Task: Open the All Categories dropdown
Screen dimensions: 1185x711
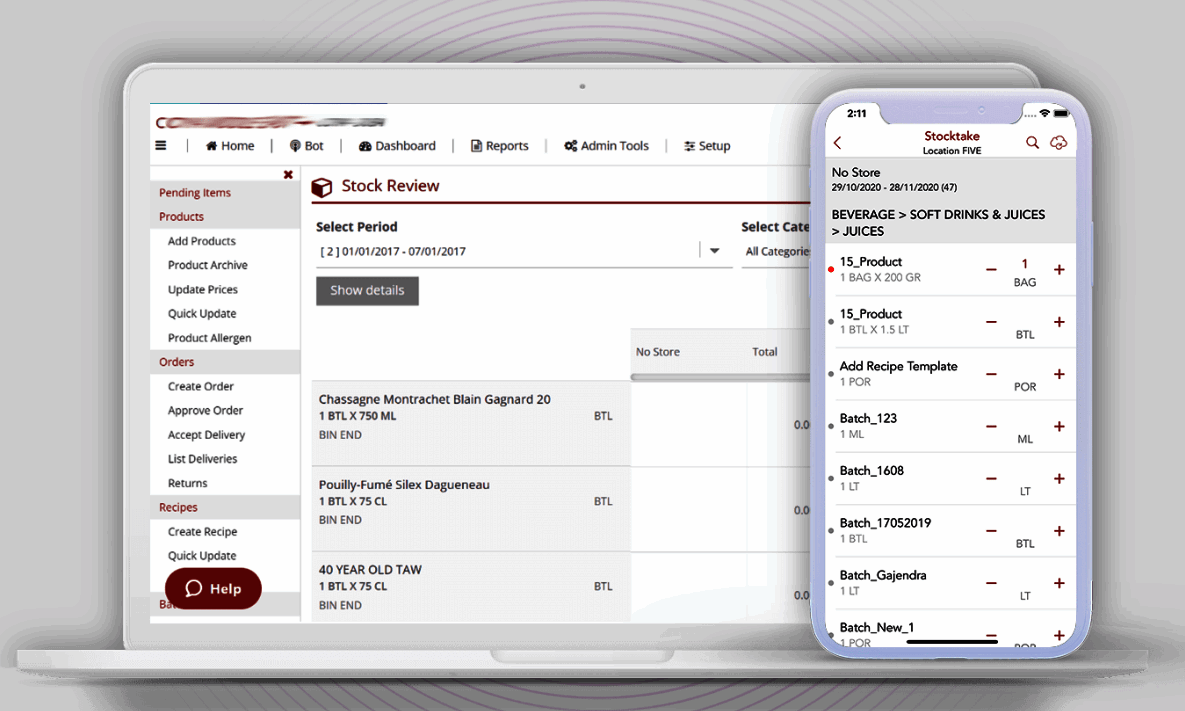Action: point(778,251)
